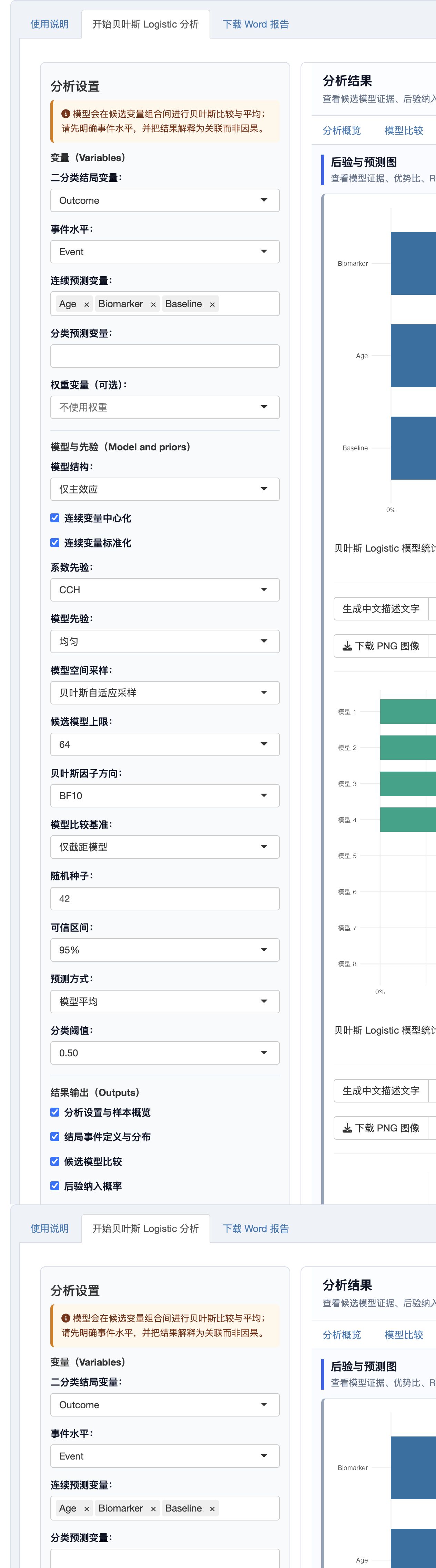This screenshot has width=436, height=1568.
Task: Click 下载 PNG 图像 below the variable inclusion chart
Action: pos(381,646)
